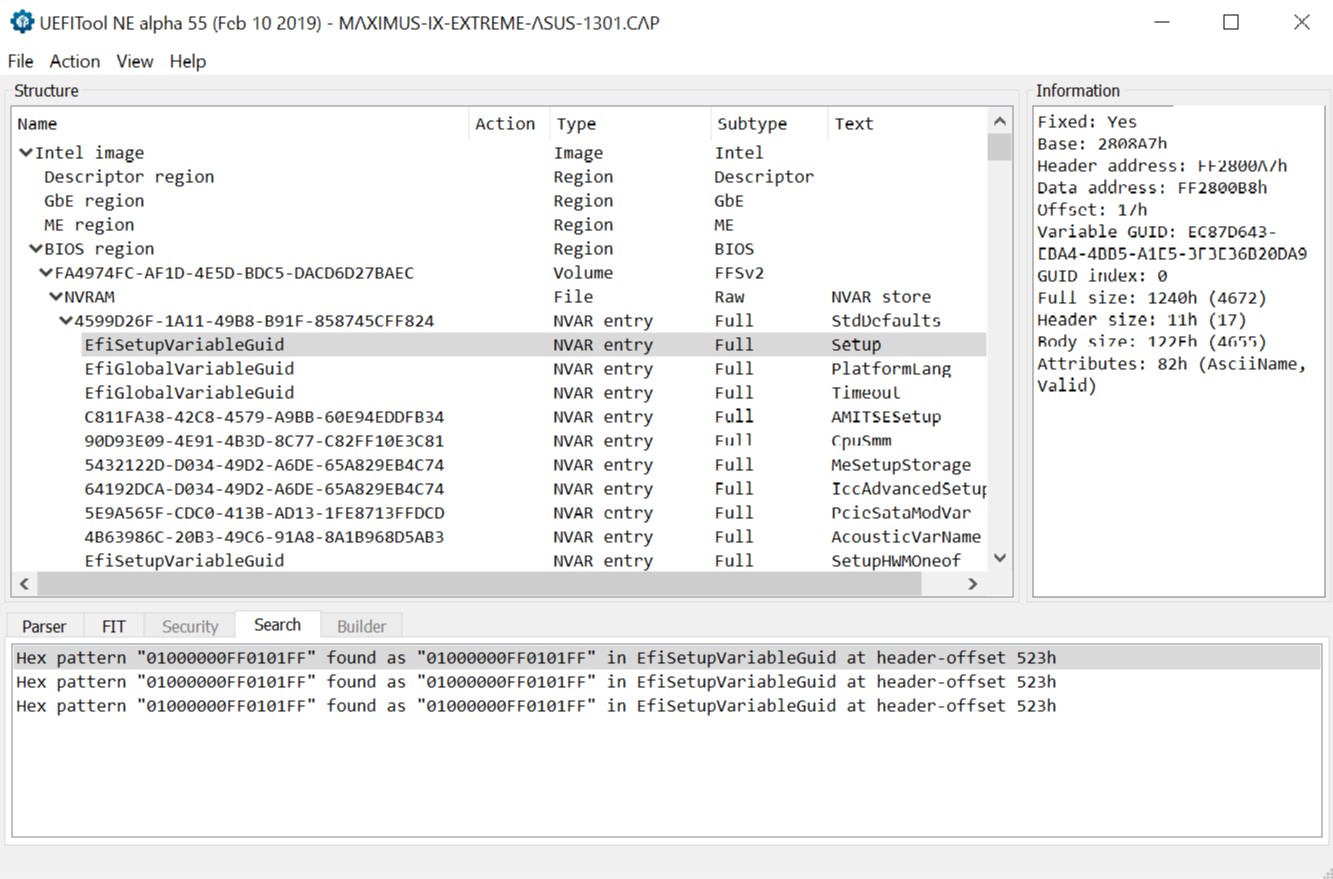Select the first hex pattern search result
The image size is (1333, 879).
[x=666, y=658]
